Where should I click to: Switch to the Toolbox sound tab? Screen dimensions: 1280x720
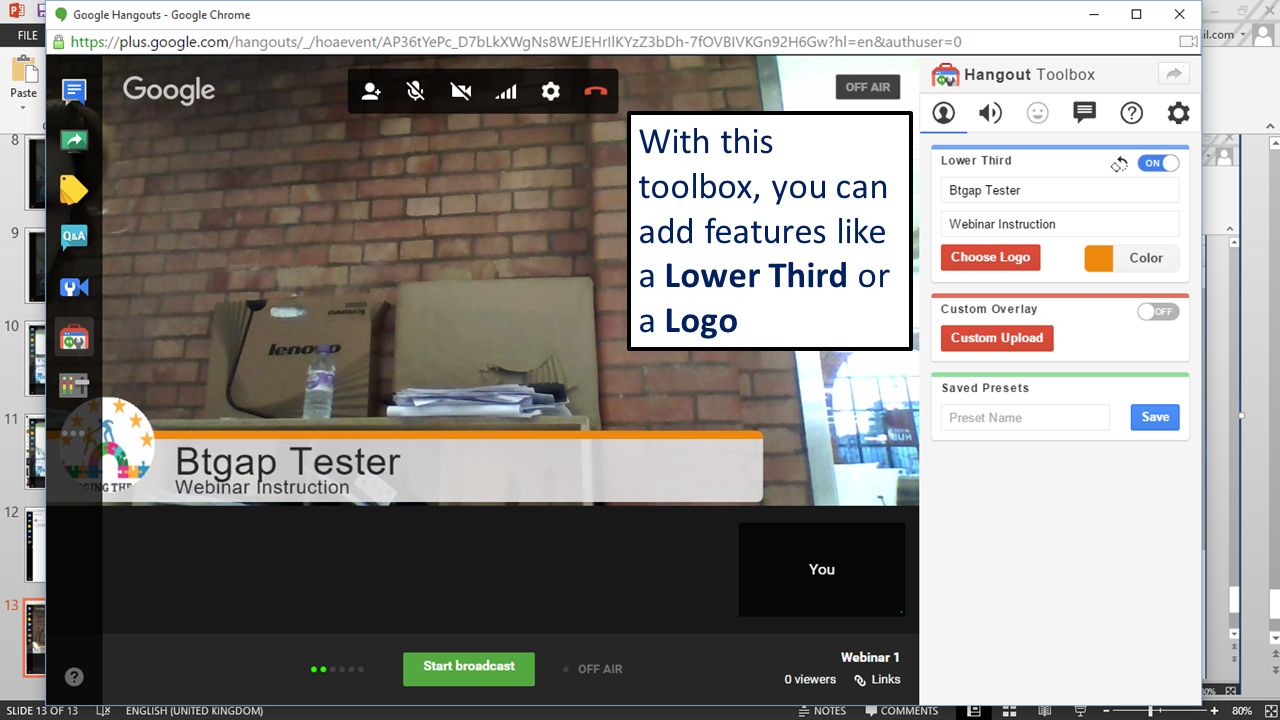[x=990, y=113]
